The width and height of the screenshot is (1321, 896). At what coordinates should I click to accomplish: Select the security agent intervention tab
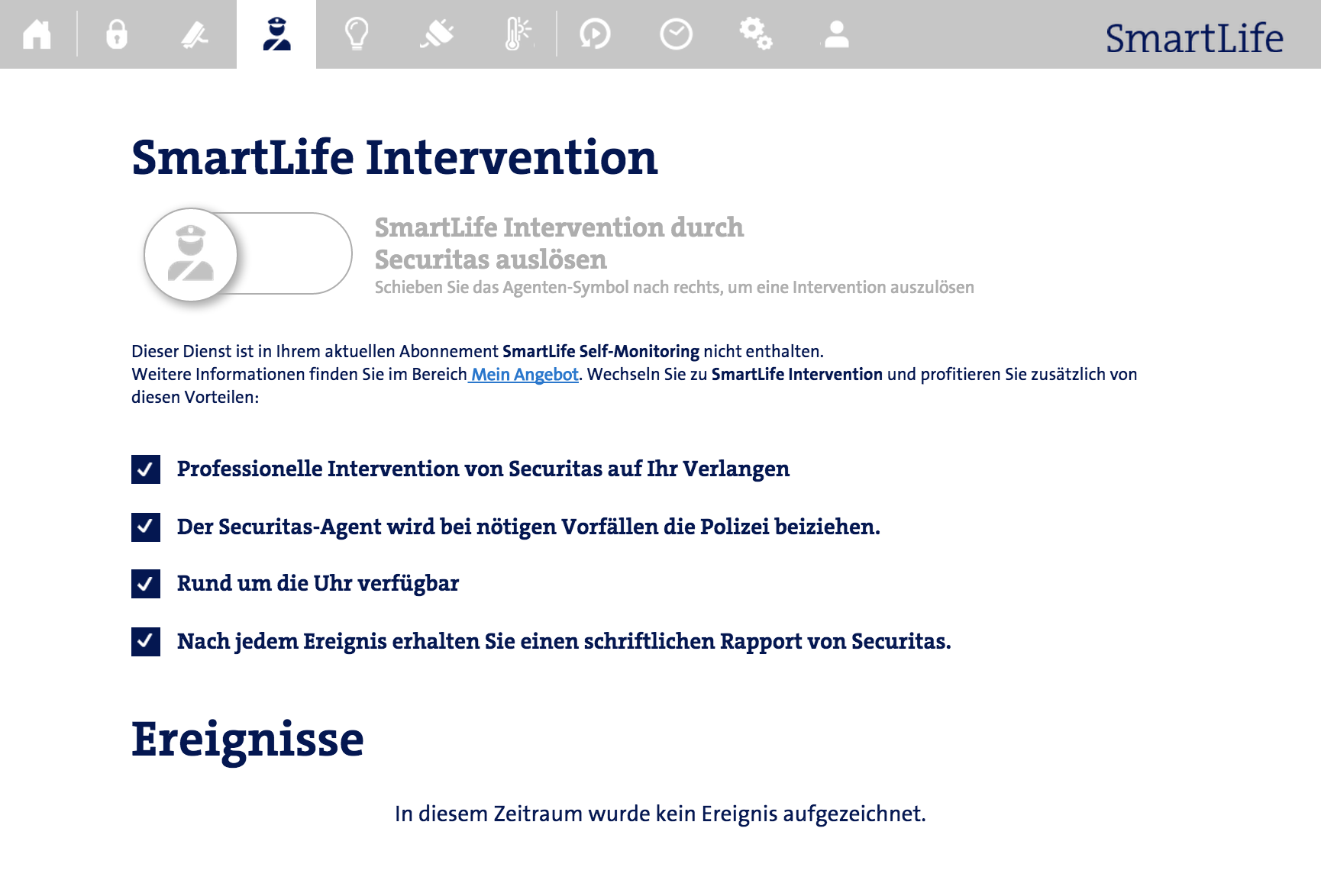pos(276,34)
